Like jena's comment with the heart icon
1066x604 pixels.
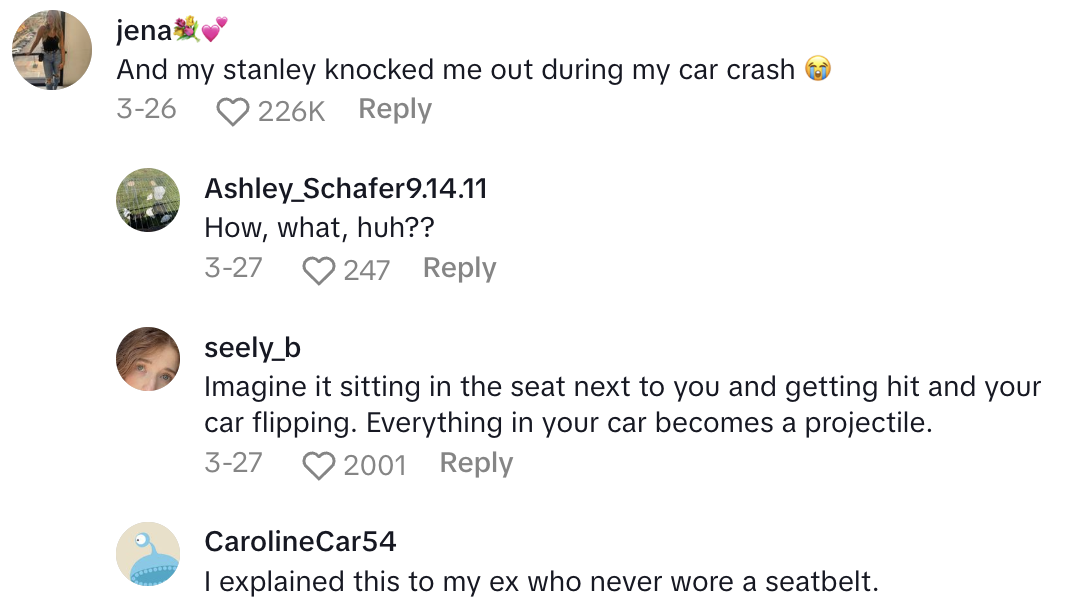233,111
